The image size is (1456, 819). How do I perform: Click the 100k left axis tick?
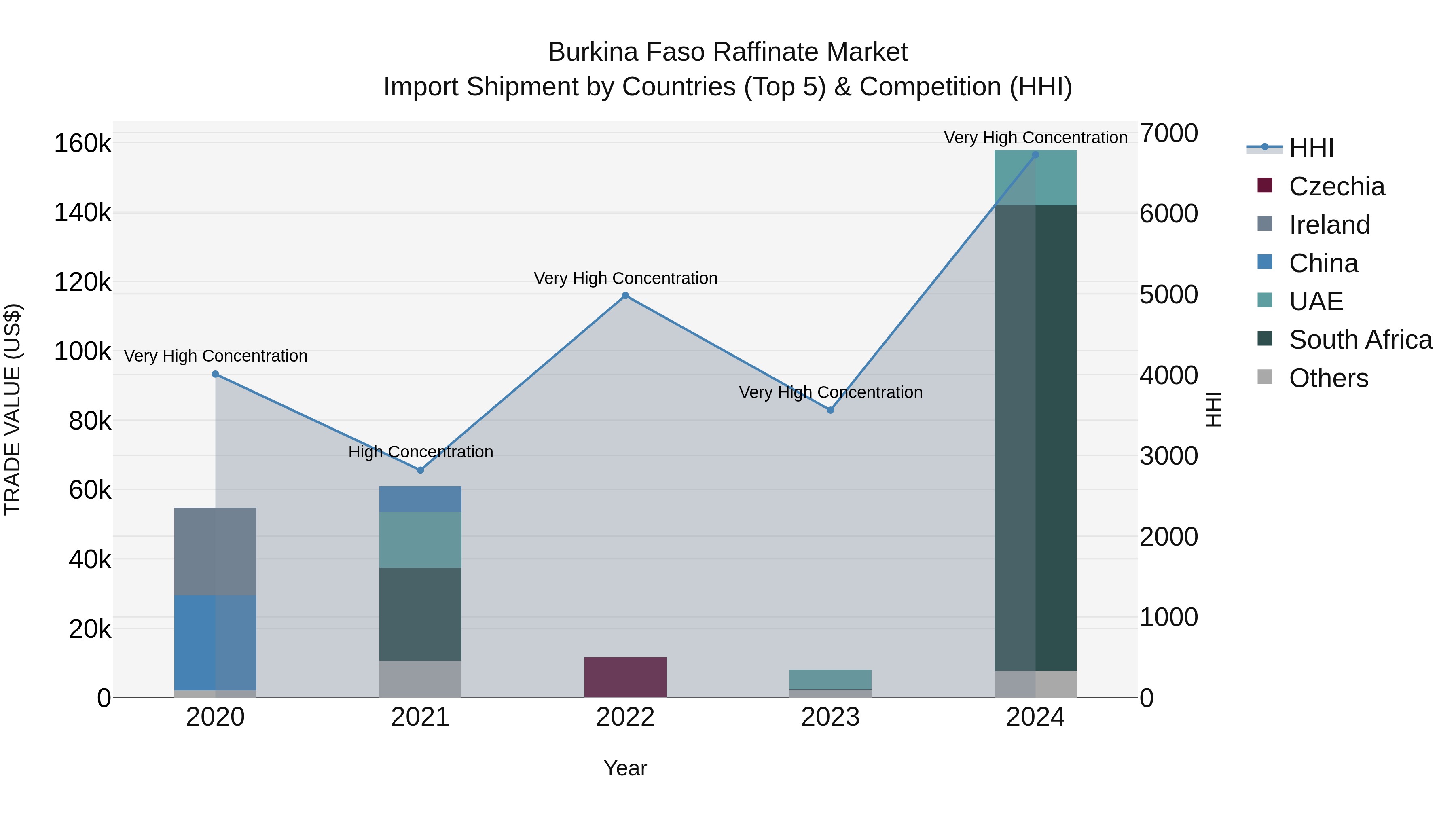pos(83,351)
